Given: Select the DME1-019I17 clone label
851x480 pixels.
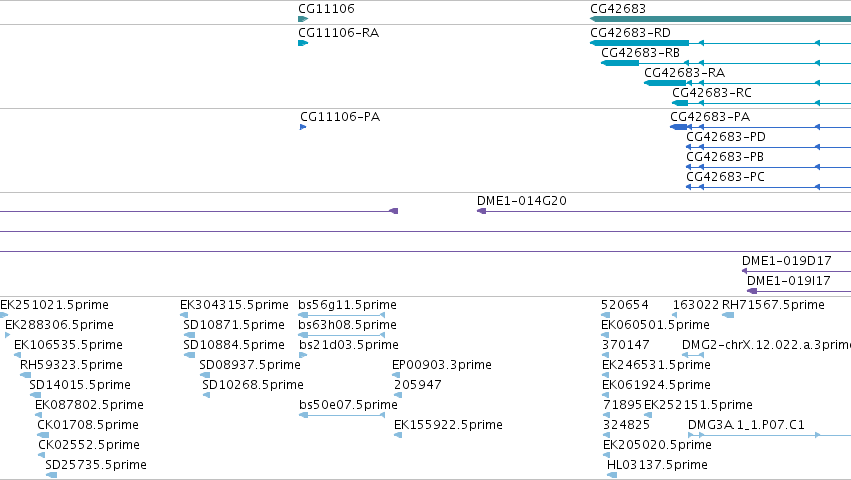Looking at the screenshot, I should (x=789, y=281).
